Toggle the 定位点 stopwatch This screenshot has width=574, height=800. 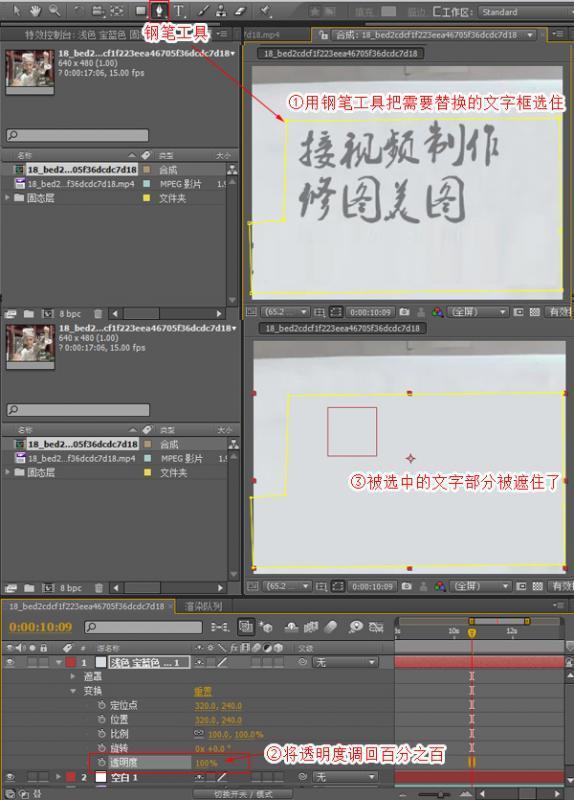102,705
